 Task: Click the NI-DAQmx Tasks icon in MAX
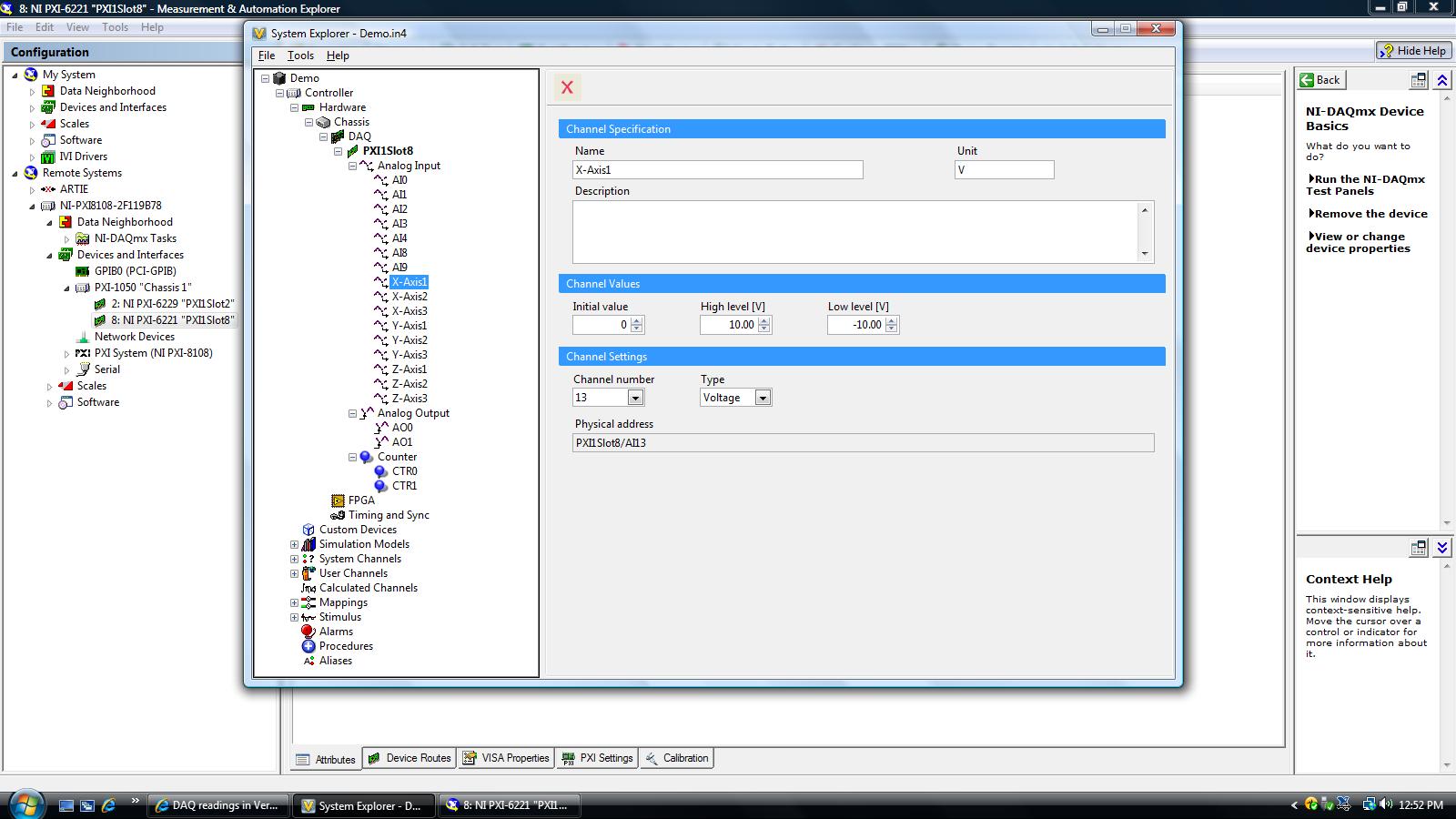pyautogui.click(x=83, y=238)
